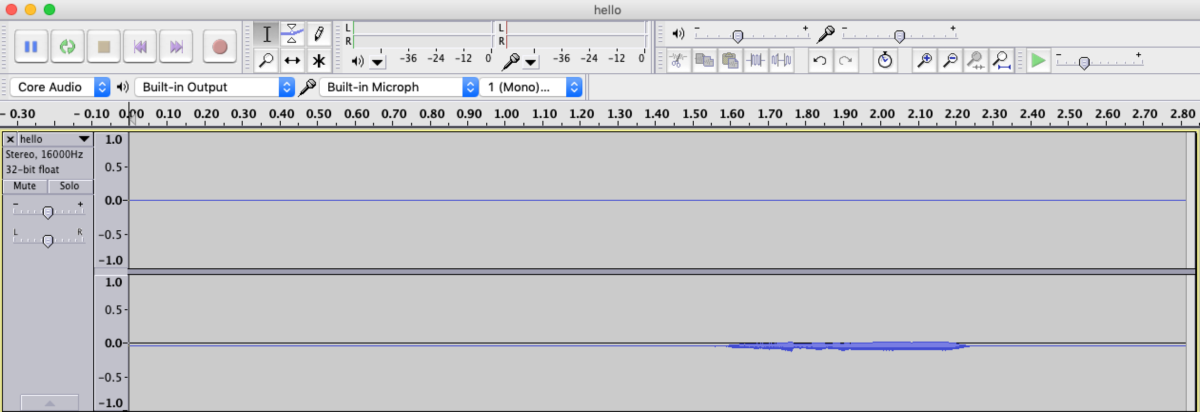This screenshot has height=412, width=1200.
Task: Select the Envelope tool
Action: click(292, 33)
